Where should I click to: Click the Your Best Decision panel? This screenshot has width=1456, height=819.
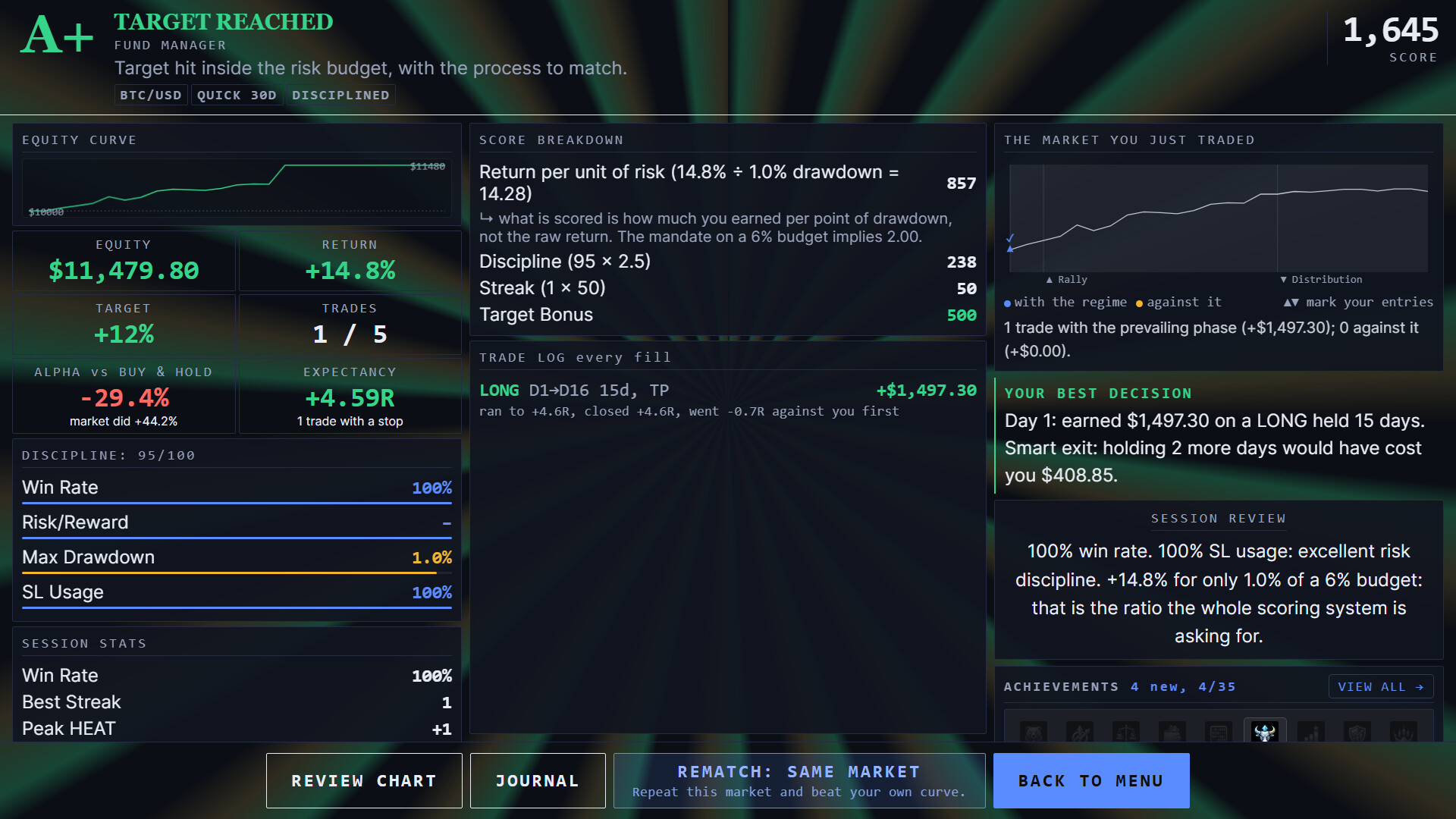tap(1219, 436)
